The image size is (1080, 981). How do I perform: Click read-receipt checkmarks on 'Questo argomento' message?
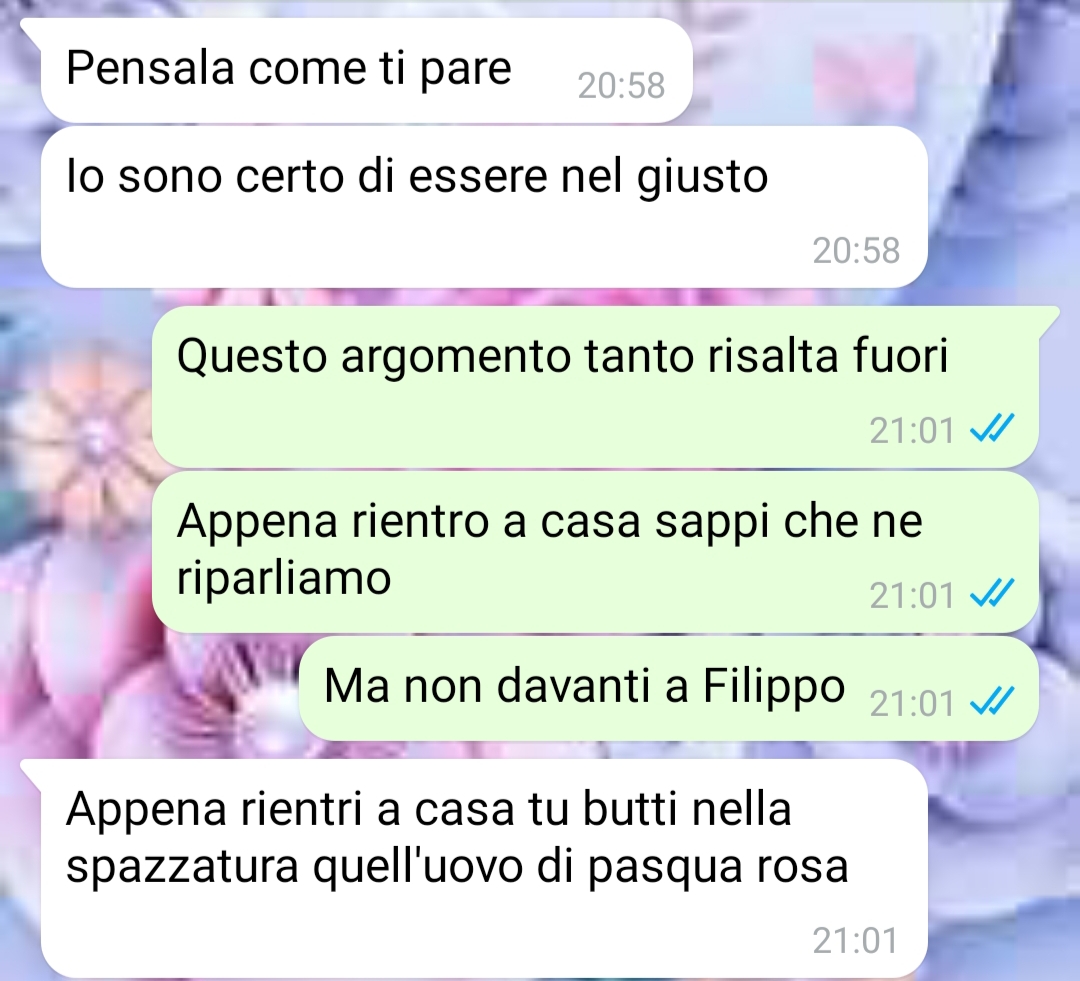click(991, 429)
